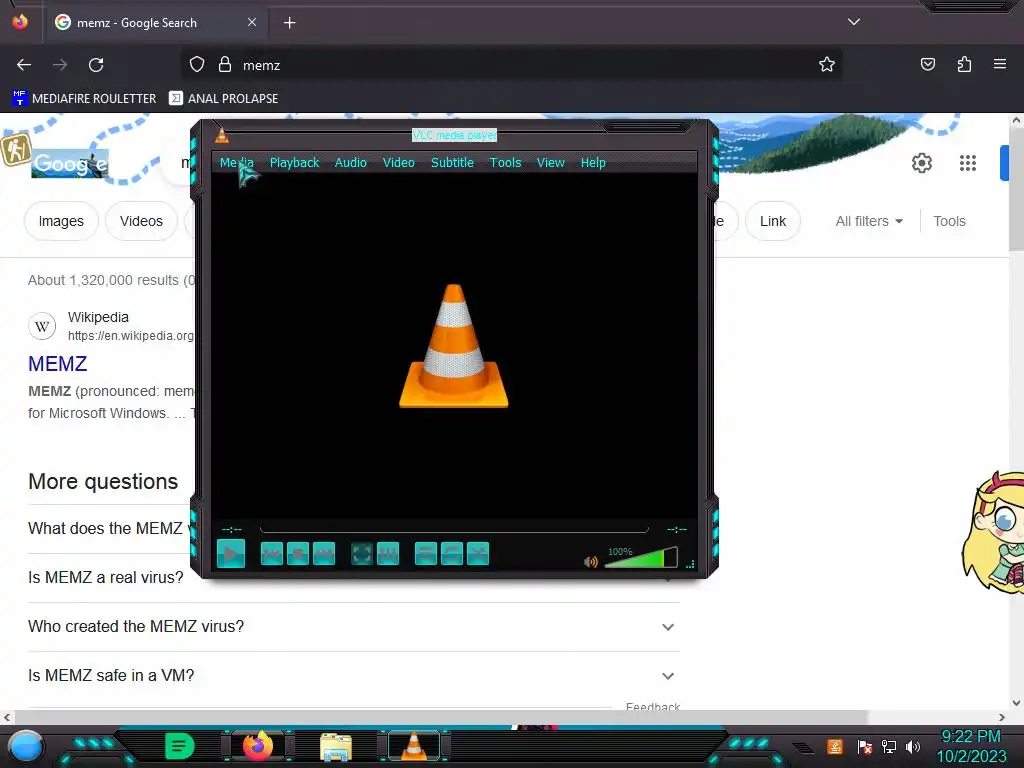Open VLC Help menu
This screenshot has width=1024, height=768.
[593, 163]
